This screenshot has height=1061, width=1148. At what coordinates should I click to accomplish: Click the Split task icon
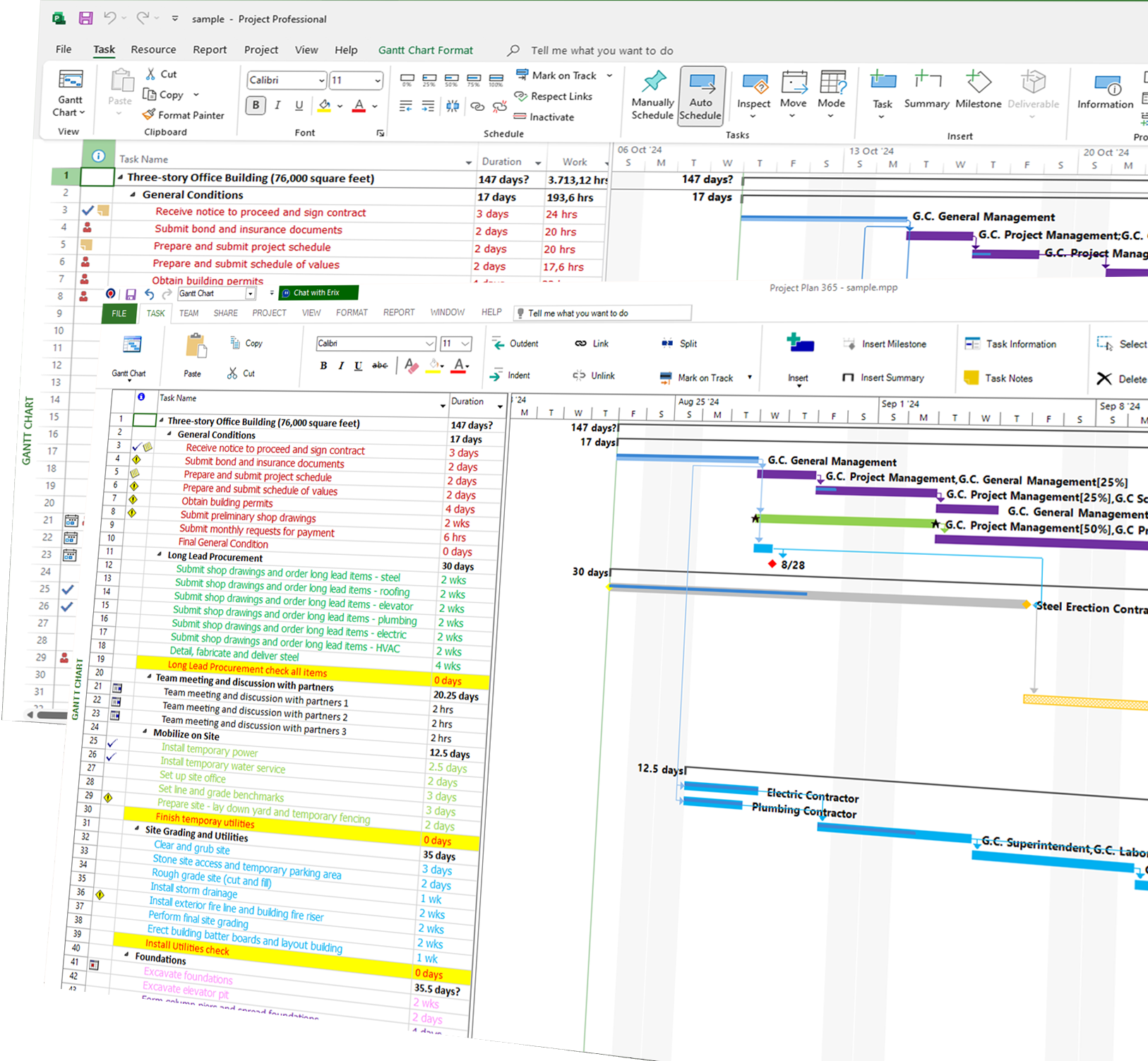coord(667,343)
